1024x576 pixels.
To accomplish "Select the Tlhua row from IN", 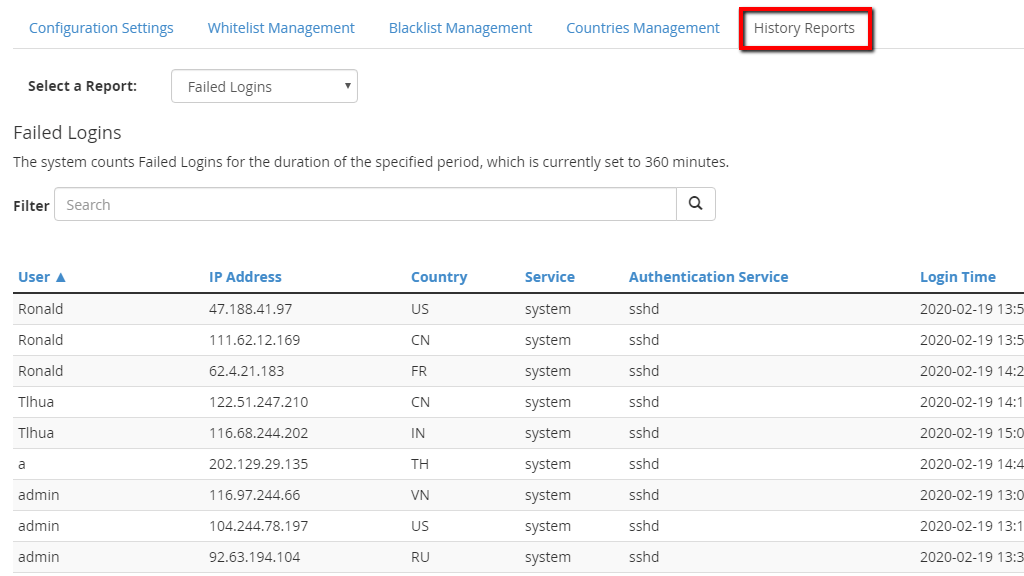I will (x=519, y=433).
